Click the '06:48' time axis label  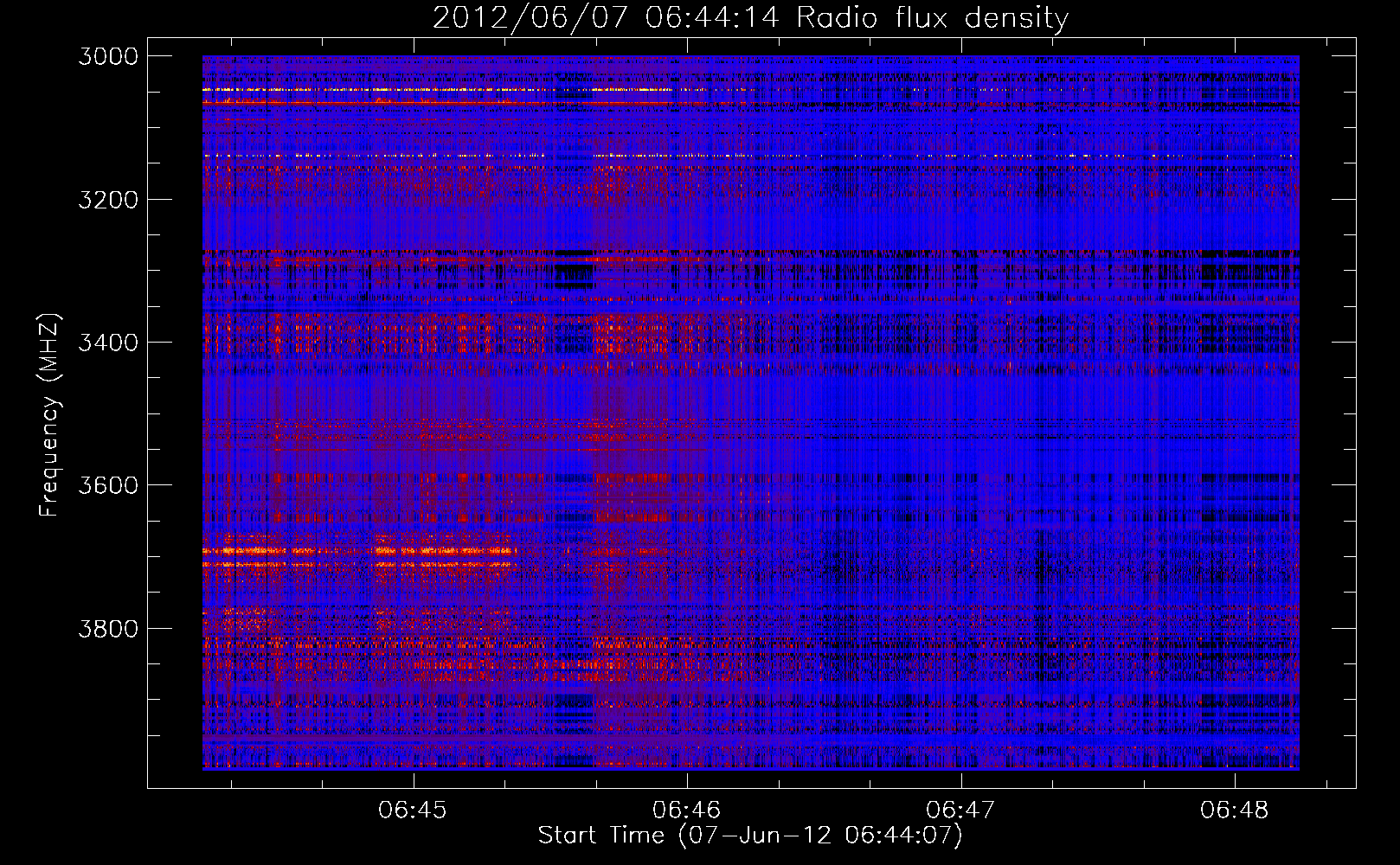coord(1235,811)
